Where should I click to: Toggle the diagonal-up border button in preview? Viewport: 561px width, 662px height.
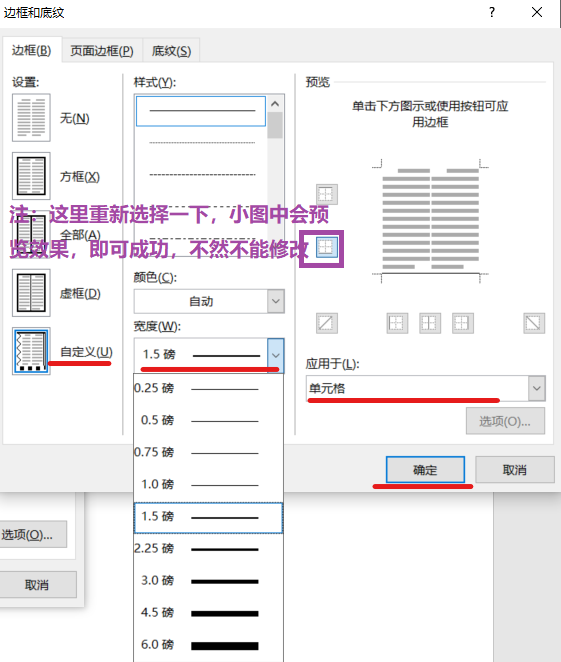(327, 323)
